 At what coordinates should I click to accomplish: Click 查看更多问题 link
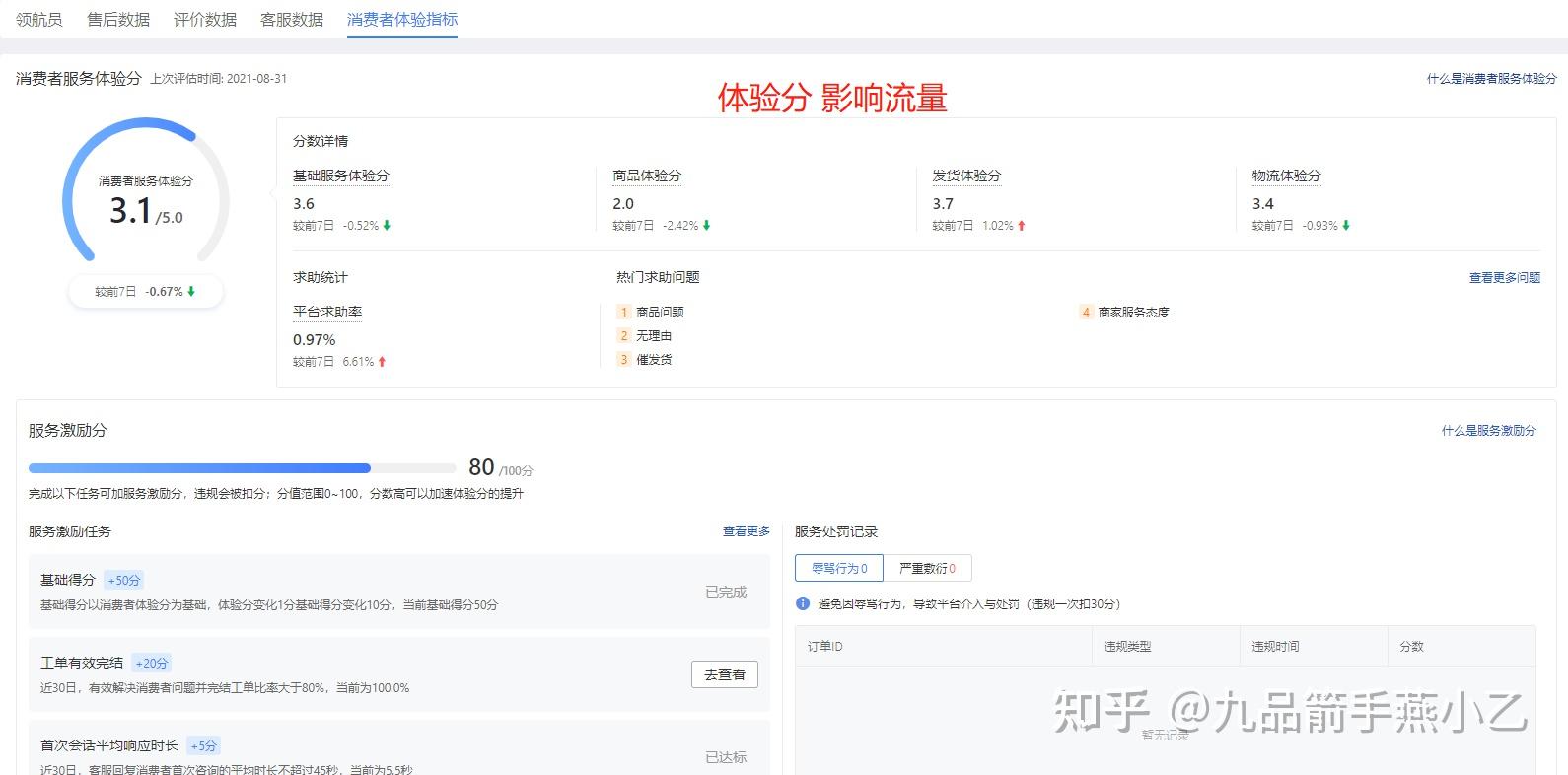tap(1505, 278)
